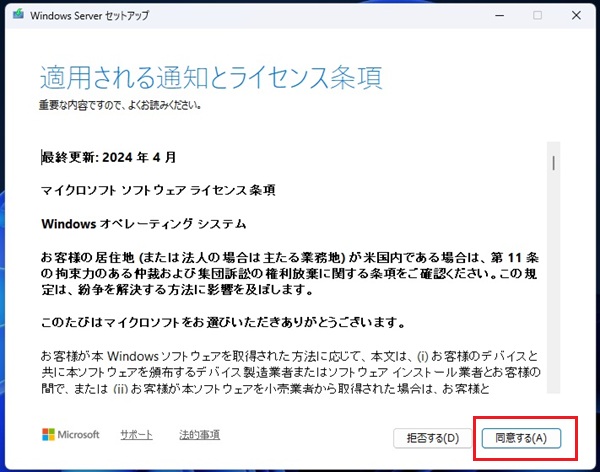This screenshot has width=600, height=472.
Task: Click the Windows Server setup title bar icon
Action: coord(17,16)
